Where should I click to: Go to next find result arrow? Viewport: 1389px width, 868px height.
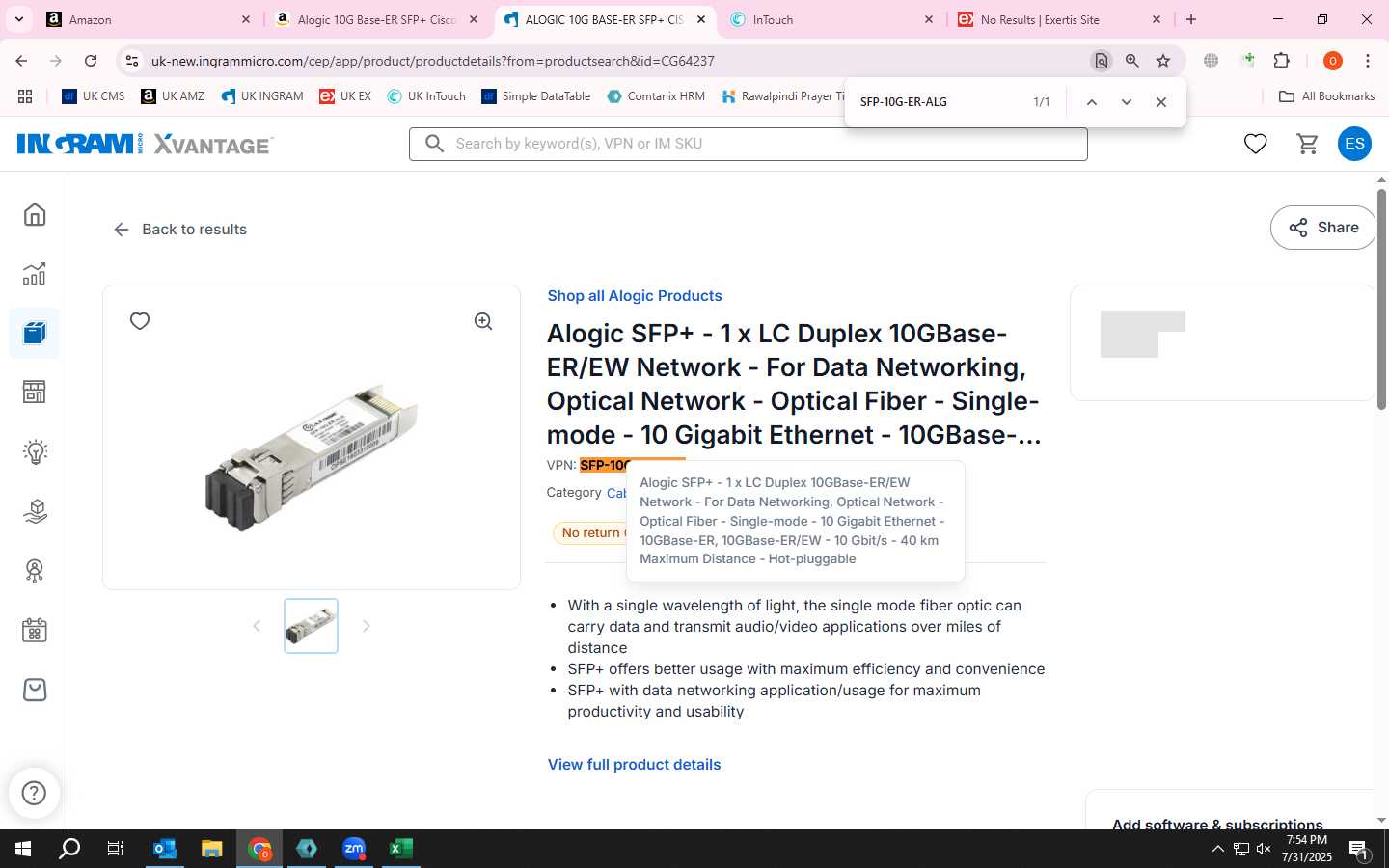pyautogui.click(x=1126, y=102)
